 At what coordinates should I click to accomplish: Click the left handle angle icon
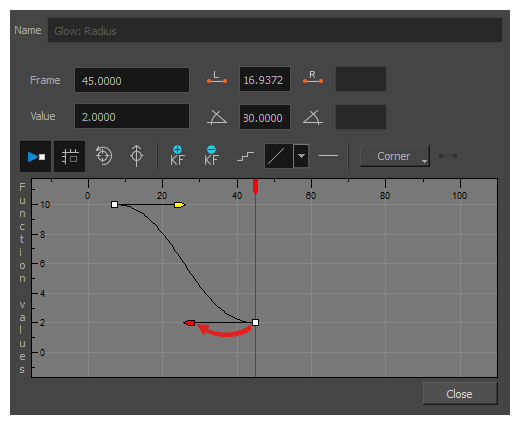point(217,117)
